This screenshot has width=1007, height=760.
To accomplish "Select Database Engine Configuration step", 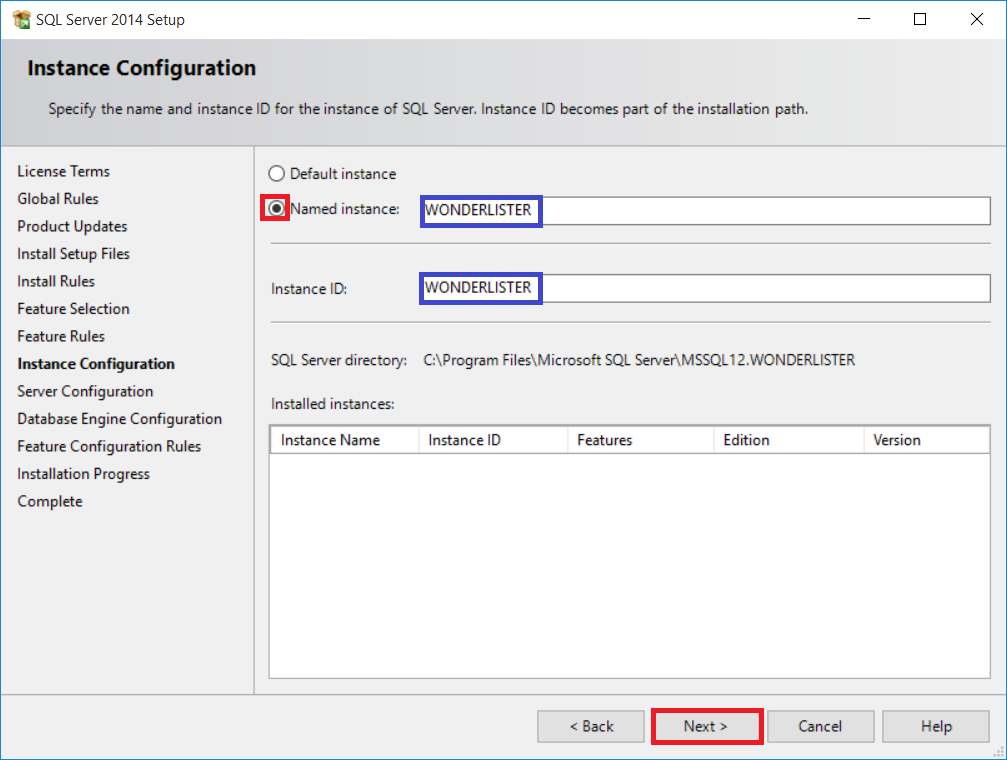I will pyautogui.click(x=119, y=419).
